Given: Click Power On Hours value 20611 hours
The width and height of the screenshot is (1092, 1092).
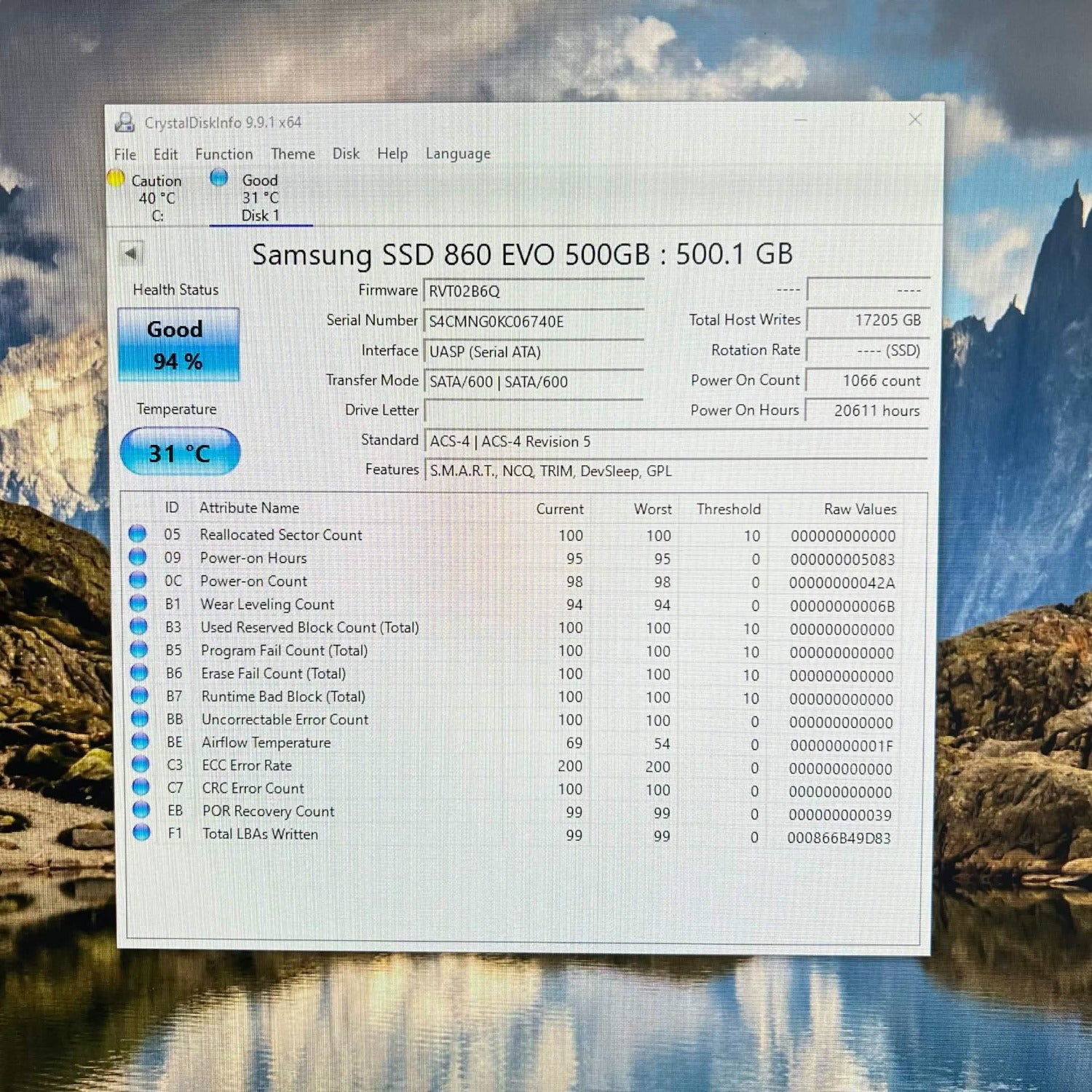Looking at the screenshot, I should [868, 410].
